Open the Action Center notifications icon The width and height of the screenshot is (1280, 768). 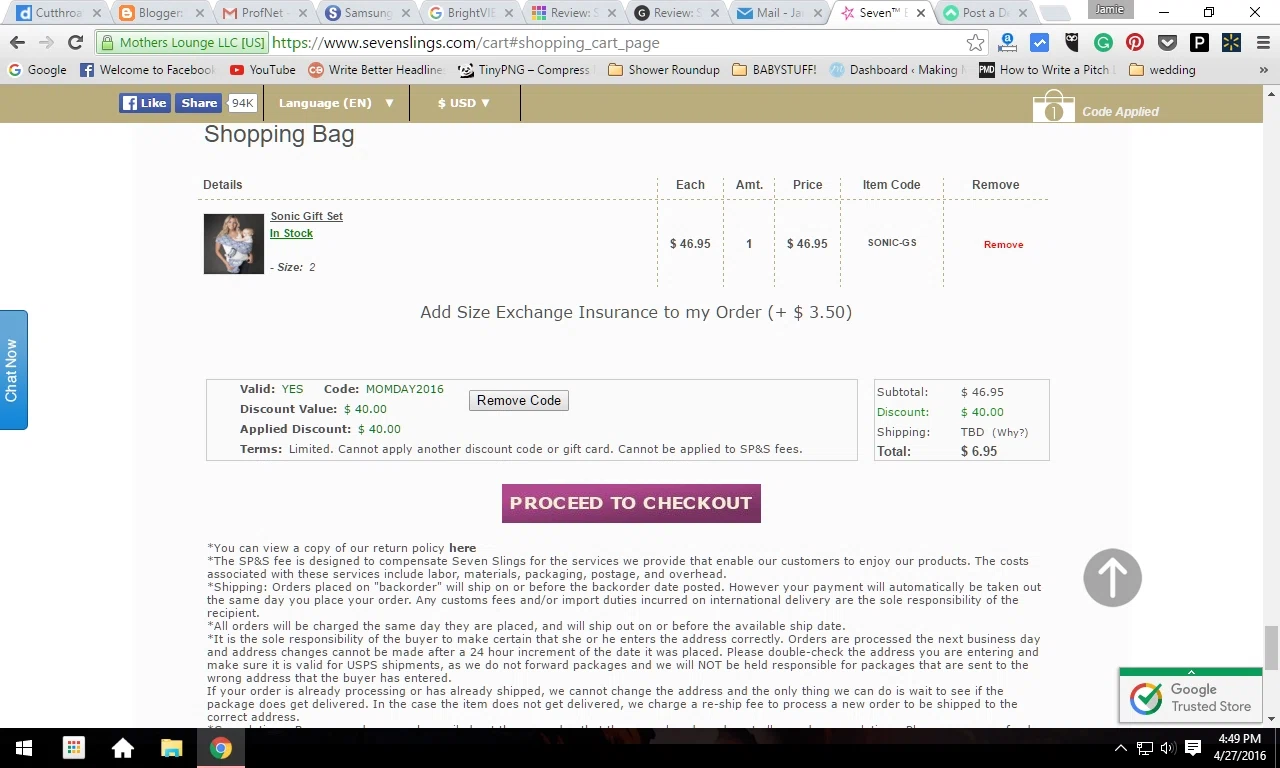[1193, 748]
